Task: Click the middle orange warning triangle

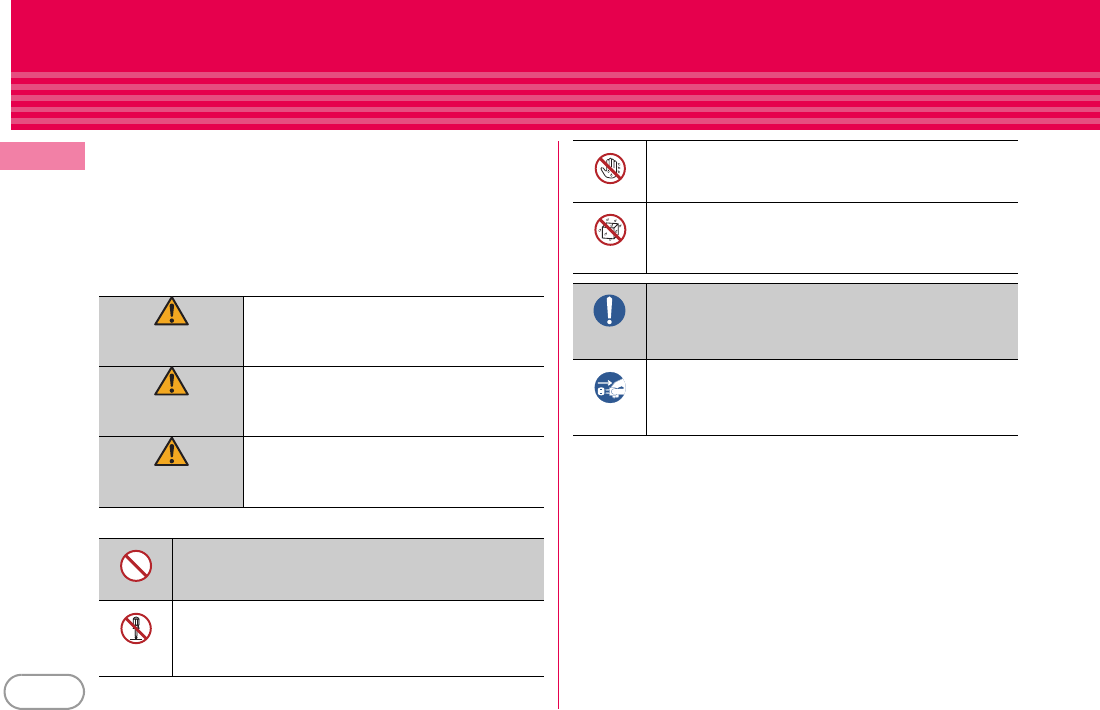Action: [170, 384]
